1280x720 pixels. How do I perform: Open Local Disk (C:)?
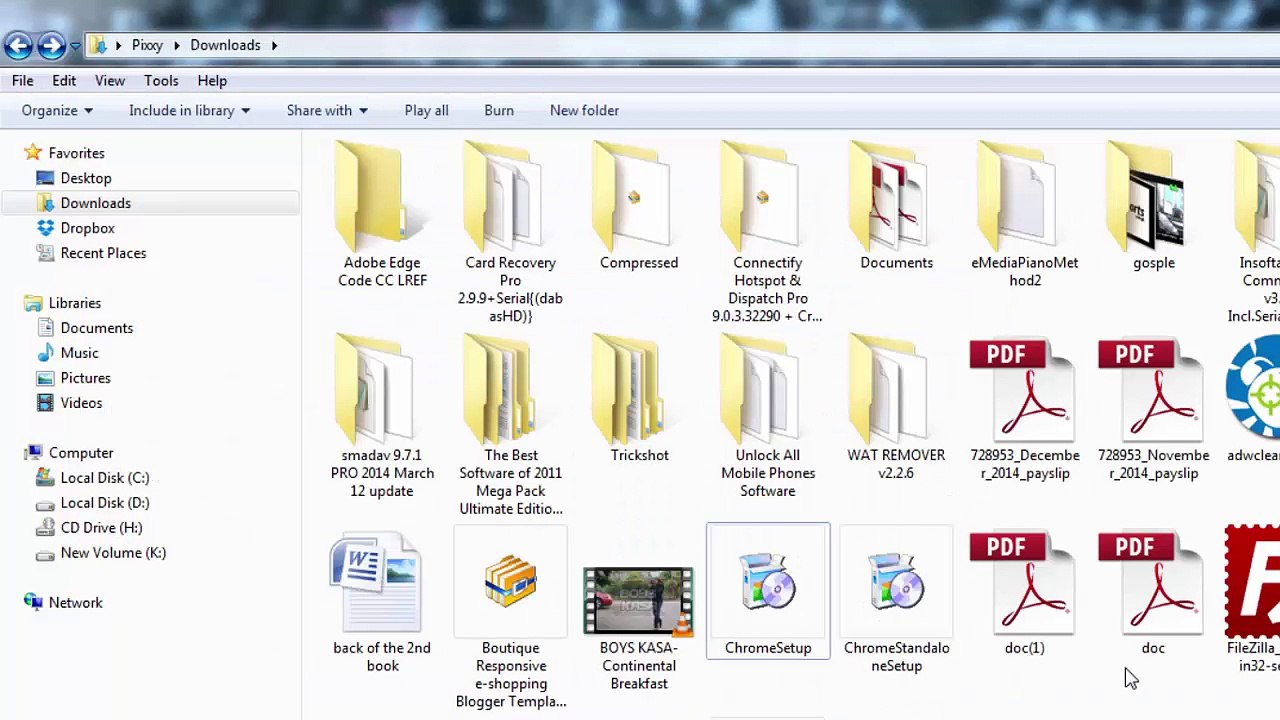pyautogui.click(x=92, y=478)
